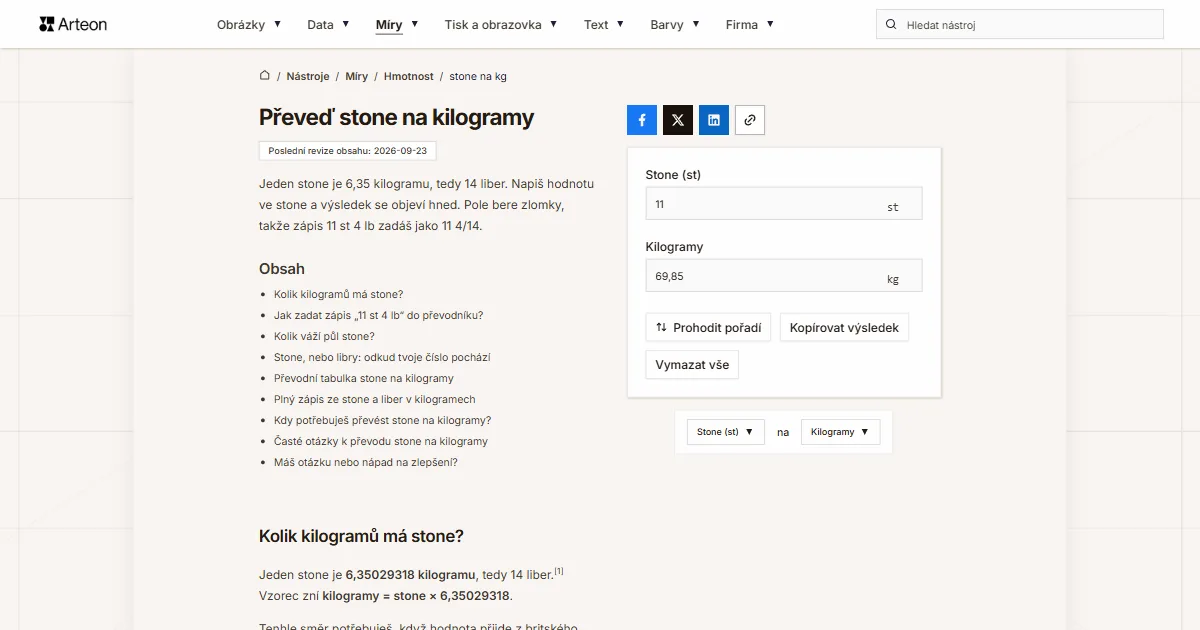The height and width of the screenshot is (630, 1200).
Task: Jump to Jak zadat zápis „11 st 4 lb“
Action: (378, 315)
